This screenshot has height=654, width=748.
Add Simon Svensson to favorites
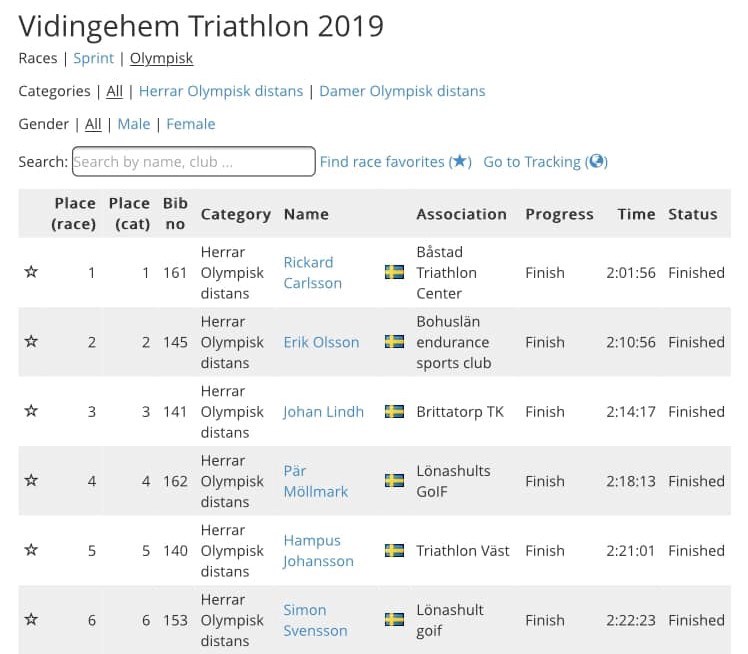tap(31, 620)
